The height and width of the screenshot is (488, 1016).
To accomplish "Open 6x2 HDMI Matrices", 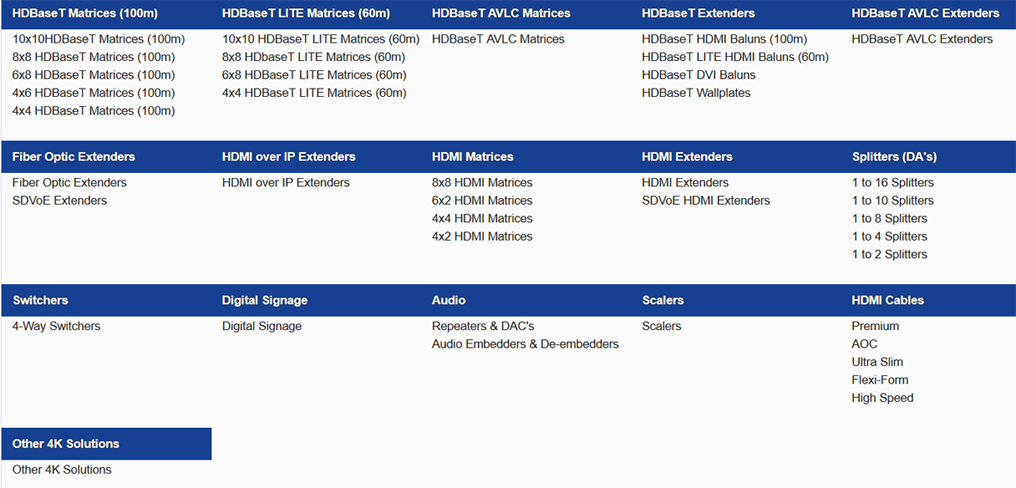I will (x=482, y=200).
